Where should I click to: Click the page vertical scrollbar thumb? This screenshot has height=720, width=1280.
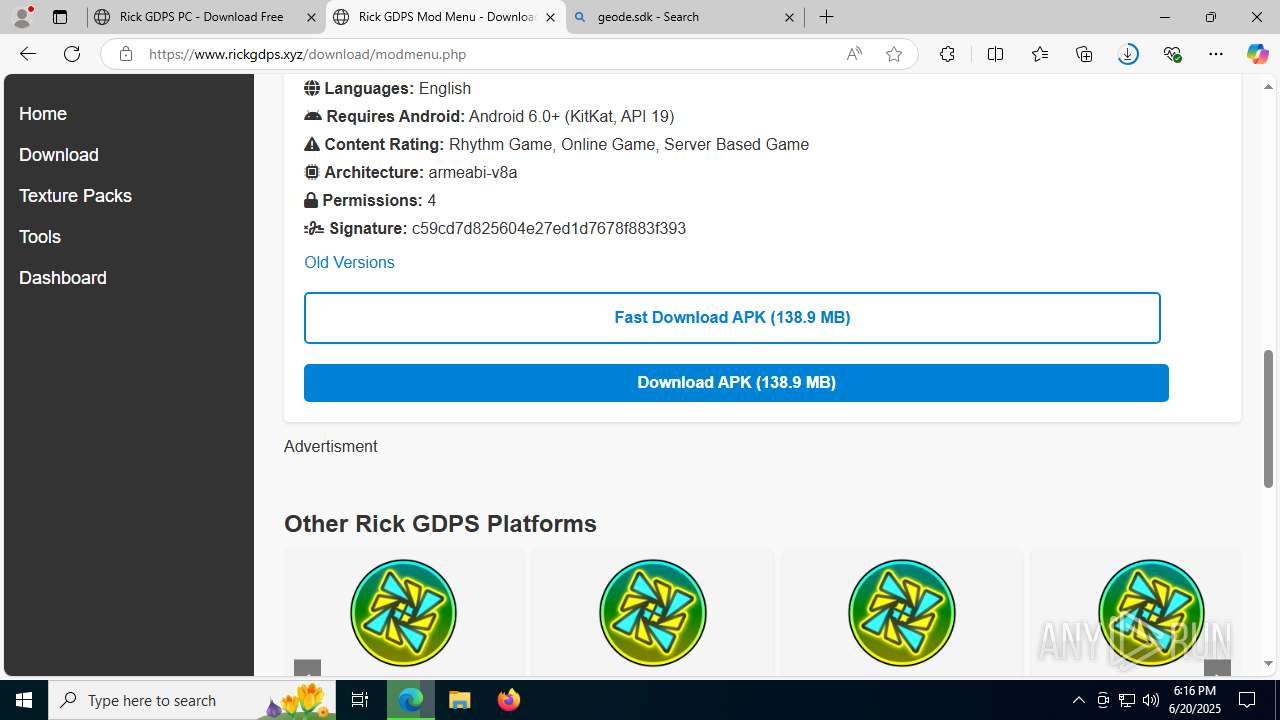click(1269, 418)
